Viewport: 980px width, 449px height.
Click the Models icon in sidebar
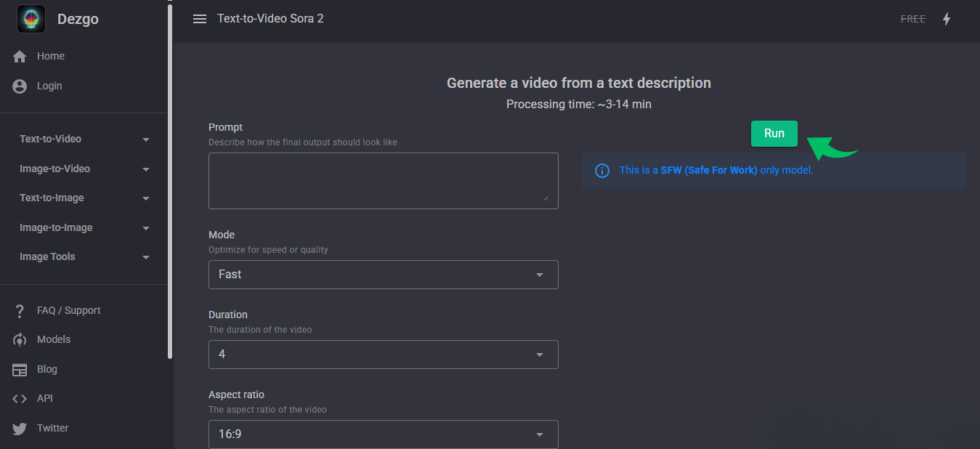tap(20, 340)
